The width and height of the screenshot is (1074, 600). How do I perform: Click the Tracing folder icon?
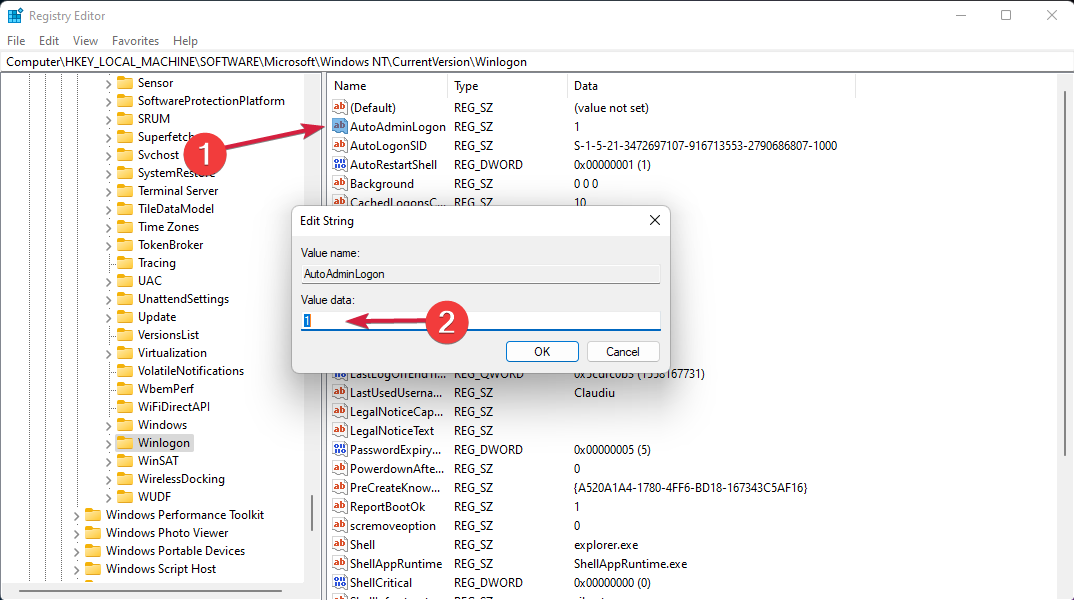pyautogui.click(x=125, y=263)
